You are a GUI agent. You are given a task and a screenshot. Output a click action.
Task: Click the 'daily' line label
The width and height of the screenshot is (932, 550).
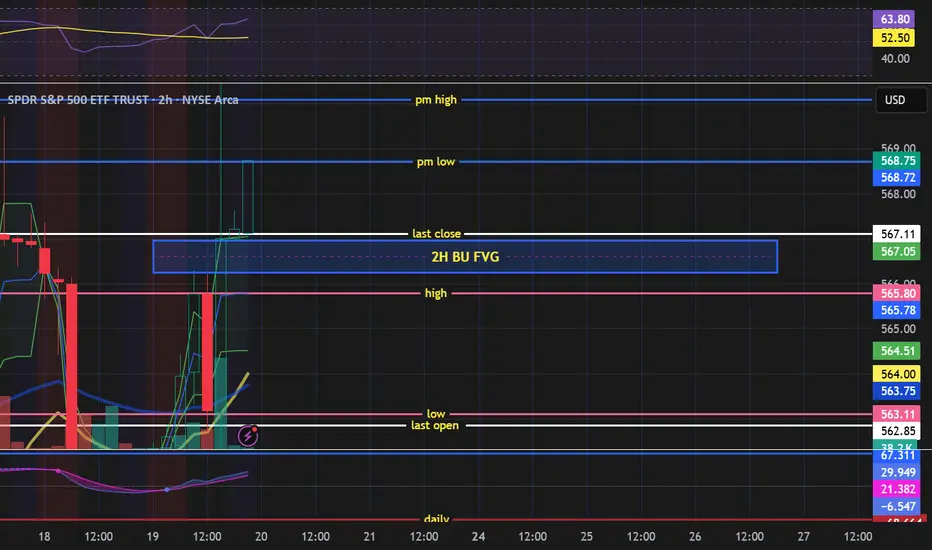436,519
